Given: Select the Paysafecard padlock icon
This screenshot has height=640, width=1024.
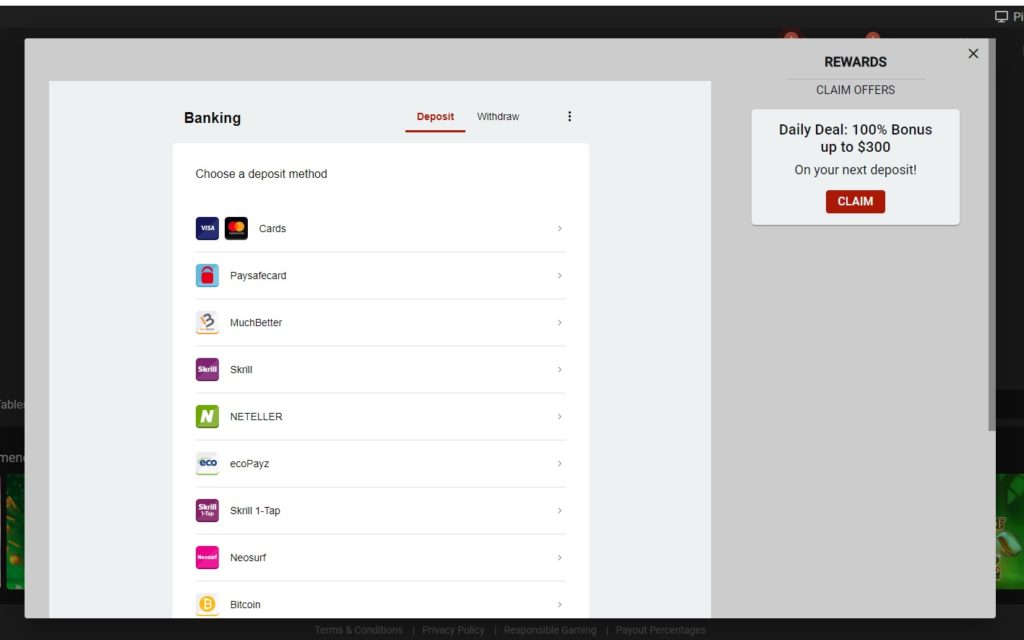Looking at the screenshot, I should 207,276.
